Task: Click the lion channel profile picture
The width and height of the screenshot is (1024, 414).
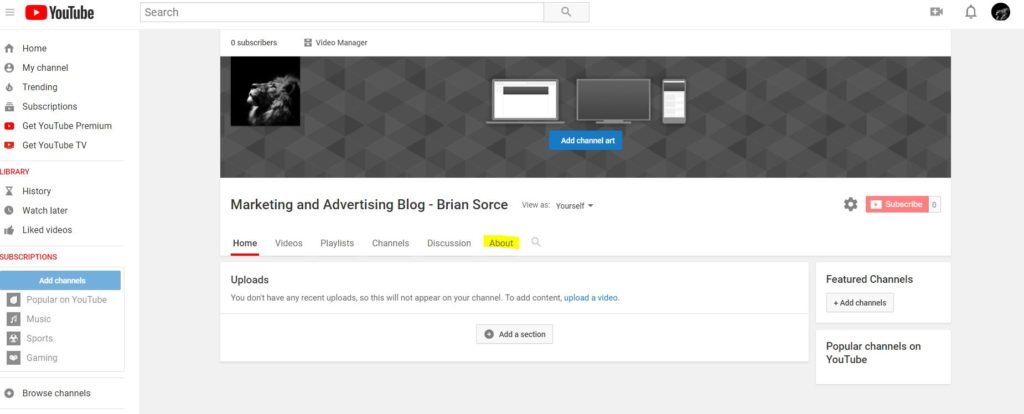Action: pos(265,91)
